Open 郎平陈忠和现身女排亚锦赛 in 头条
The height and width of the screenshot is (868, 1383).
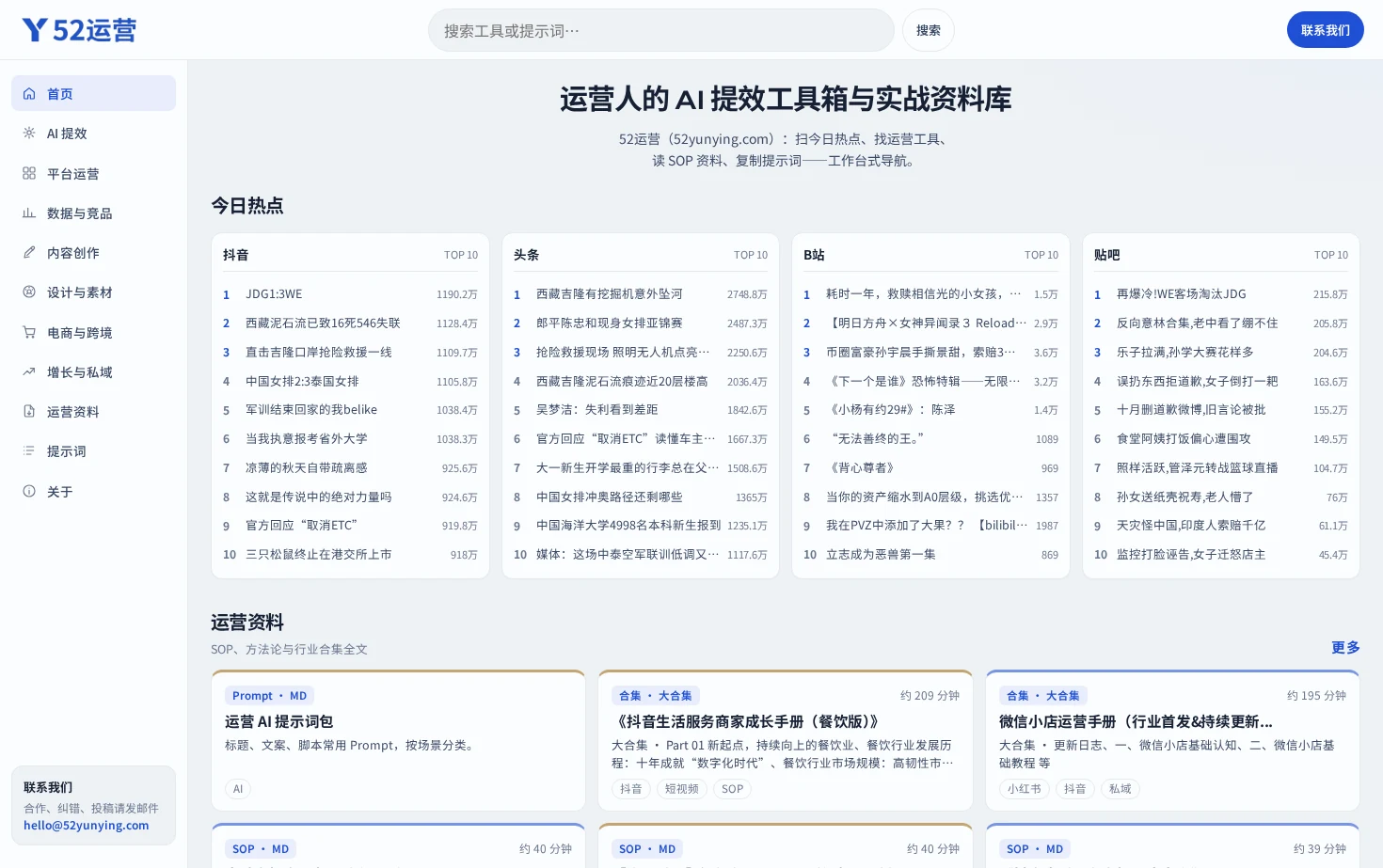641,324
